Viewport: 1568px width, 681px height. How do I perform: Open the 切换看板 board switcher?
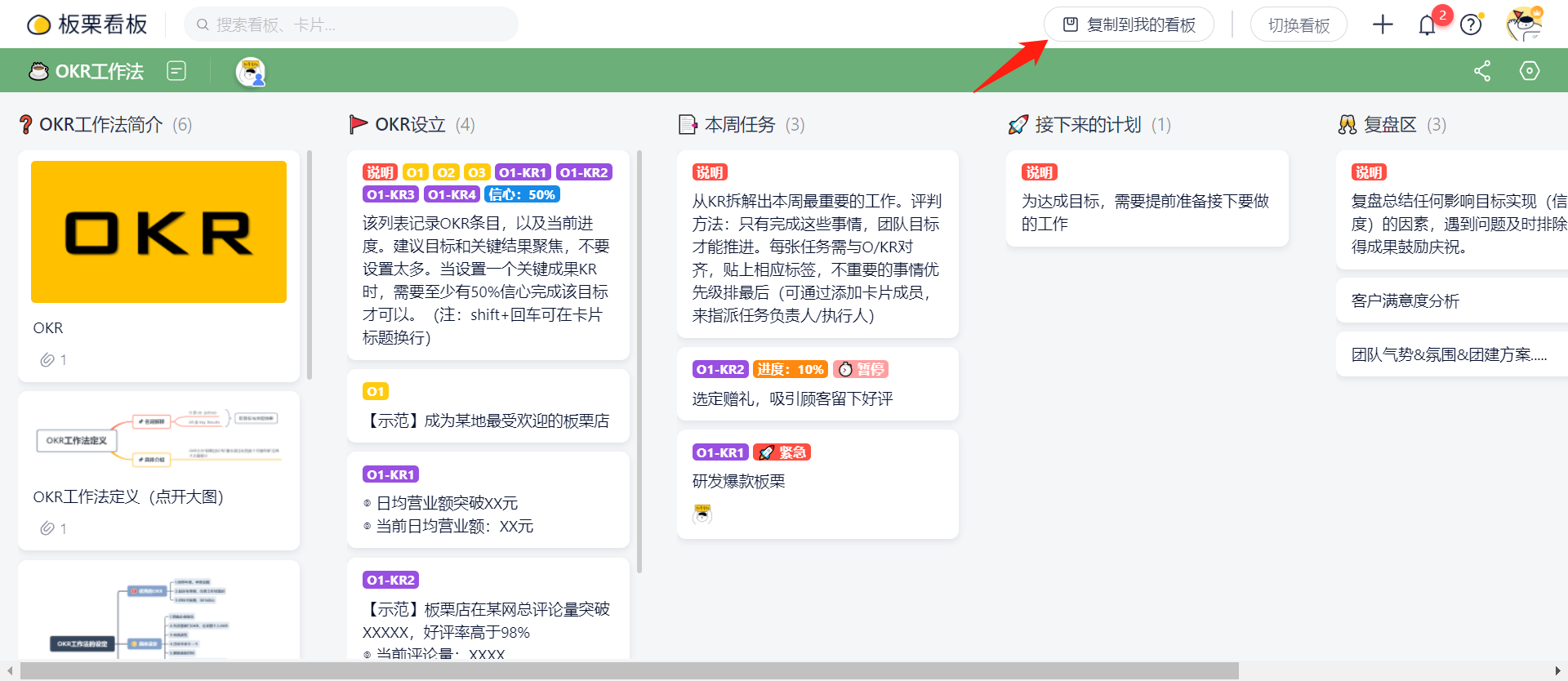coord(1298,25)
